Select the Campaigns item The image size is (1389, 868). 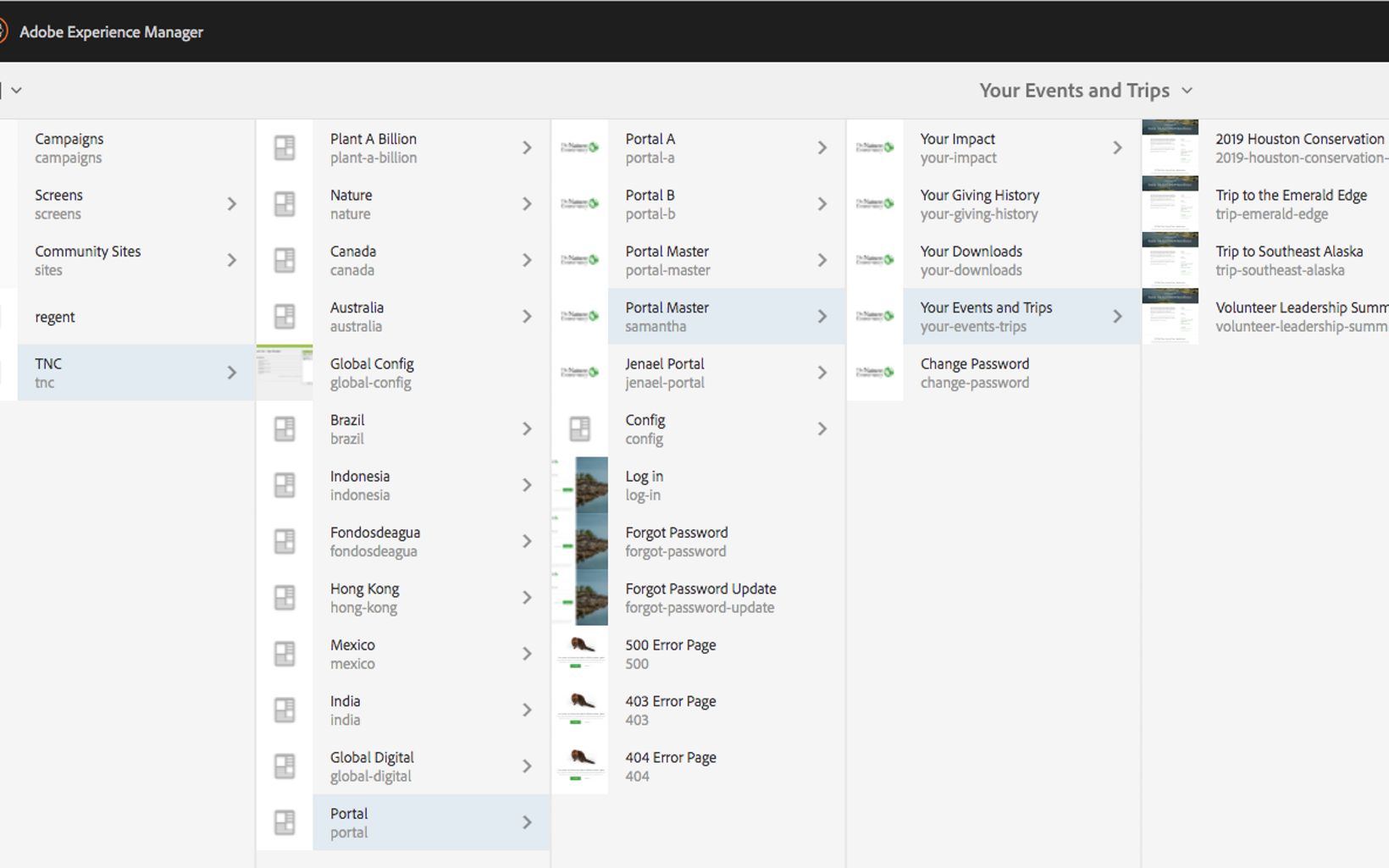[69, 148]
